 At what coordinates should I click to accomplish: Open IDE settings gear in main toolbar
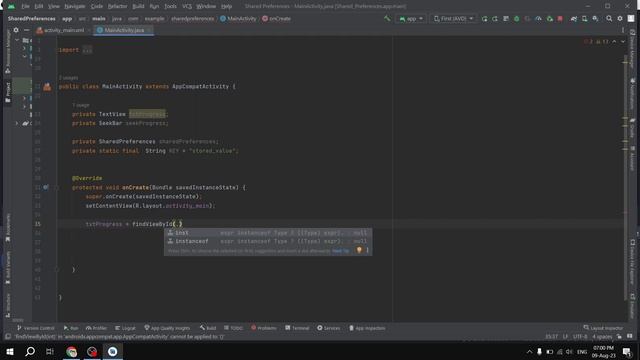(620, 19)
